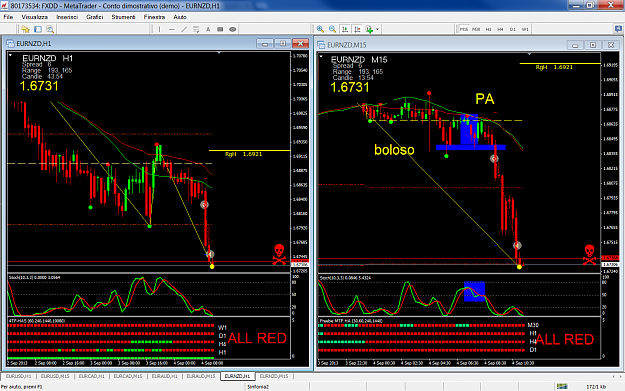This screenshot has height=391, width=625.
Task: Click the chart shift triangle on M15 chart
Action: (x=529, y=54)
